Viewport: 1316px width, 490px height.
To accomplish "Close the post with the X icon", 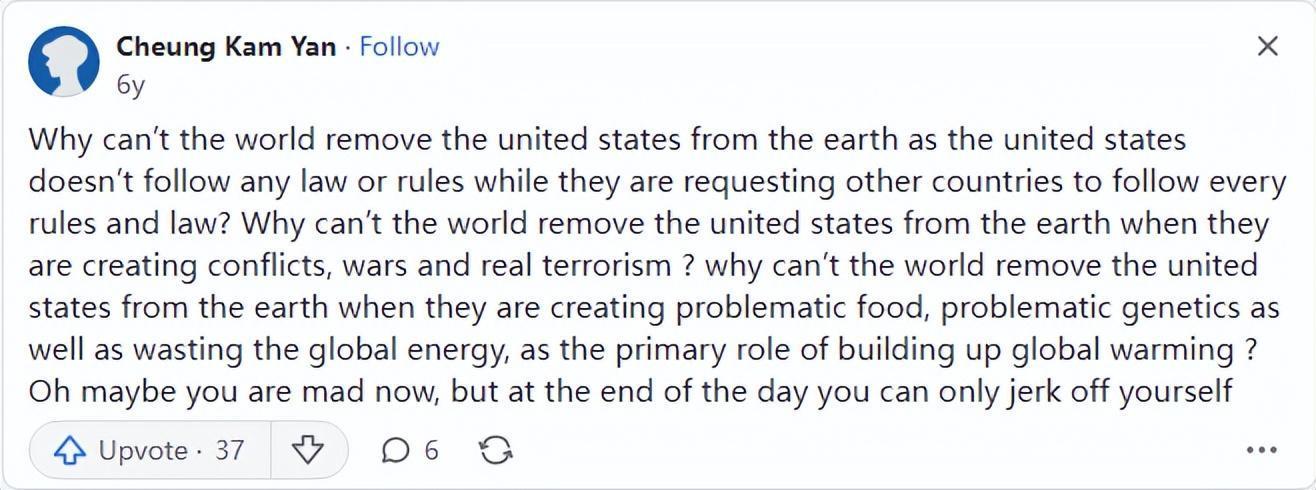I will (x=1267, y=46).
